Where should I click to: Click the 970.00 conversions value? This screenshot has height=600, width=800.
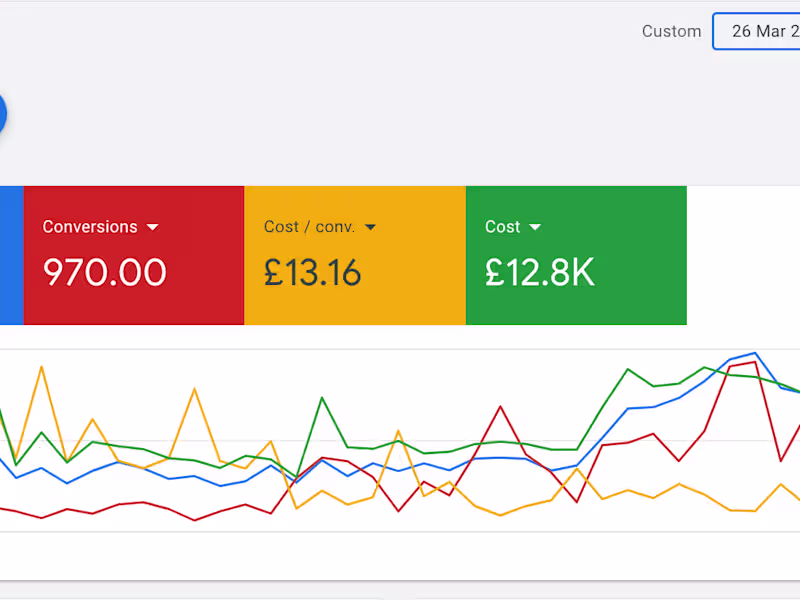pos(104,272)
